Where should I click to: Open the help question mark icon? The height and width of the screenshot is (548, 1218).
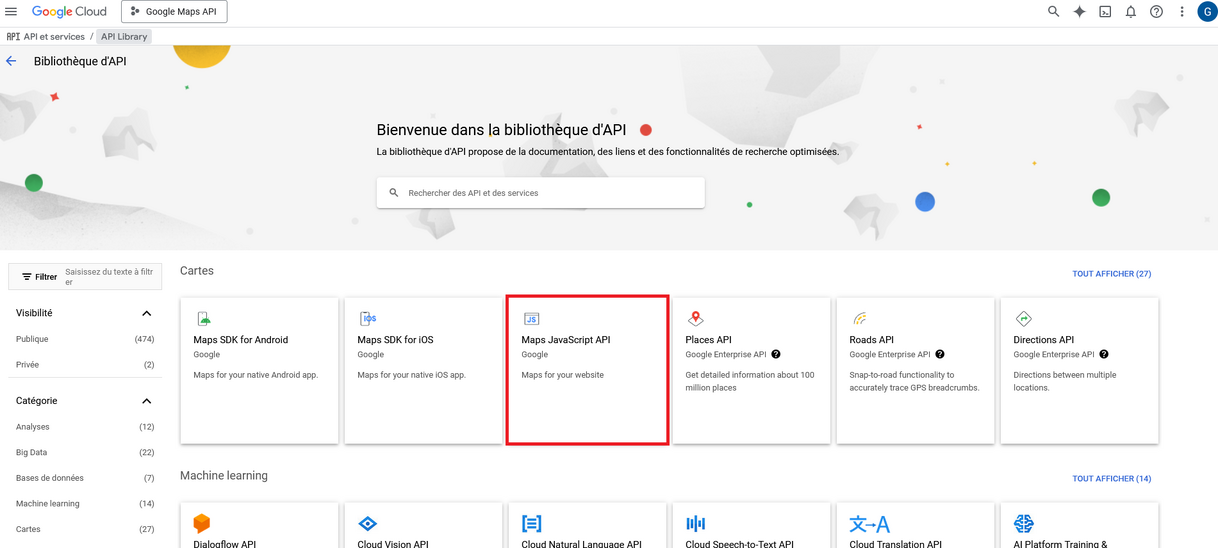click(x=1156, y=12)
